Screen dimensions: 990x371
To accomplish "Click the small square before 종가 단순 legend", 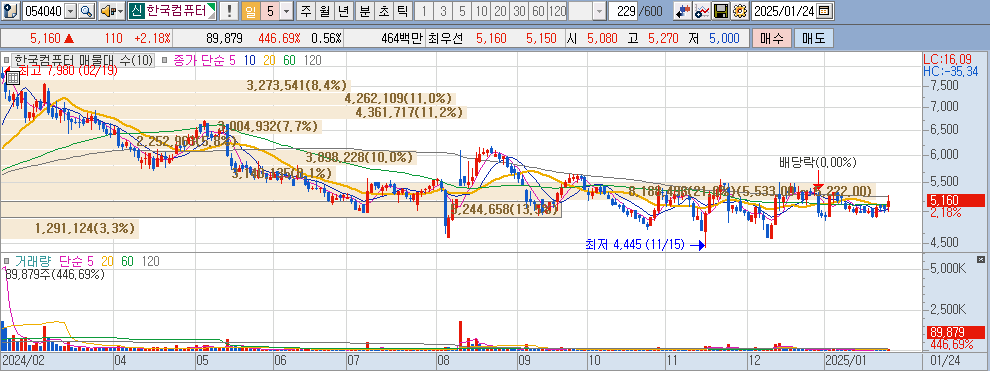I will tap(164, 61).
